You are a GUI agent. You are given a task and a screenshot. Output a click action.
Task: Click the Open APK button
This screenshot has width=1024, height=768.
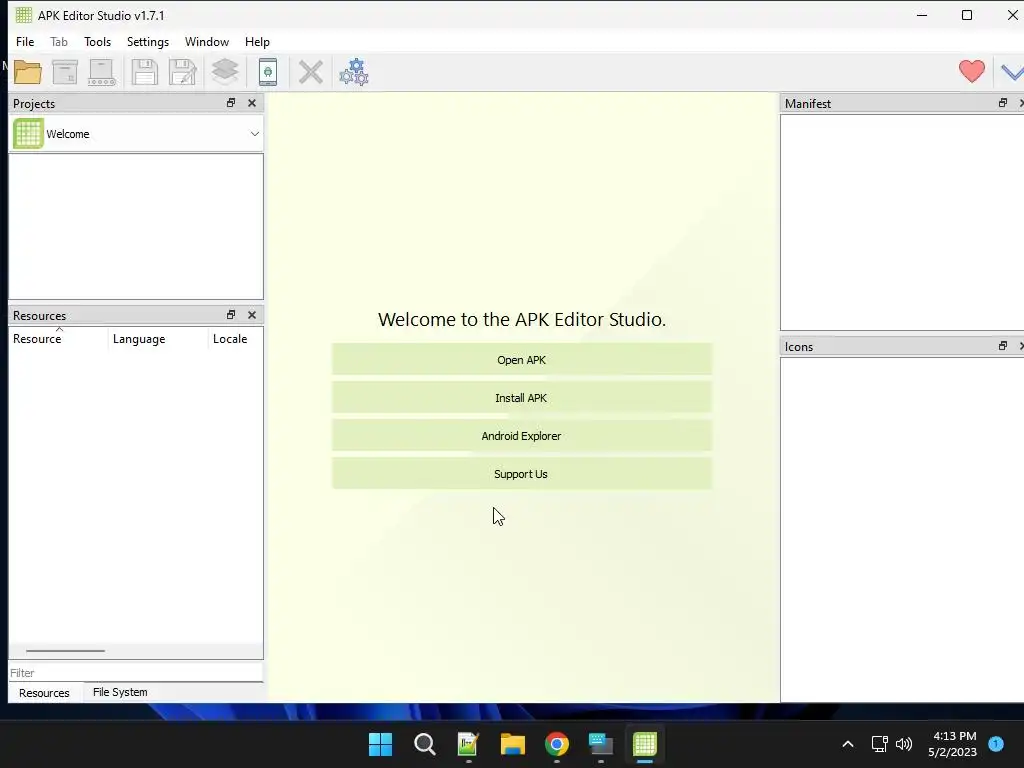tap(522, 360)
